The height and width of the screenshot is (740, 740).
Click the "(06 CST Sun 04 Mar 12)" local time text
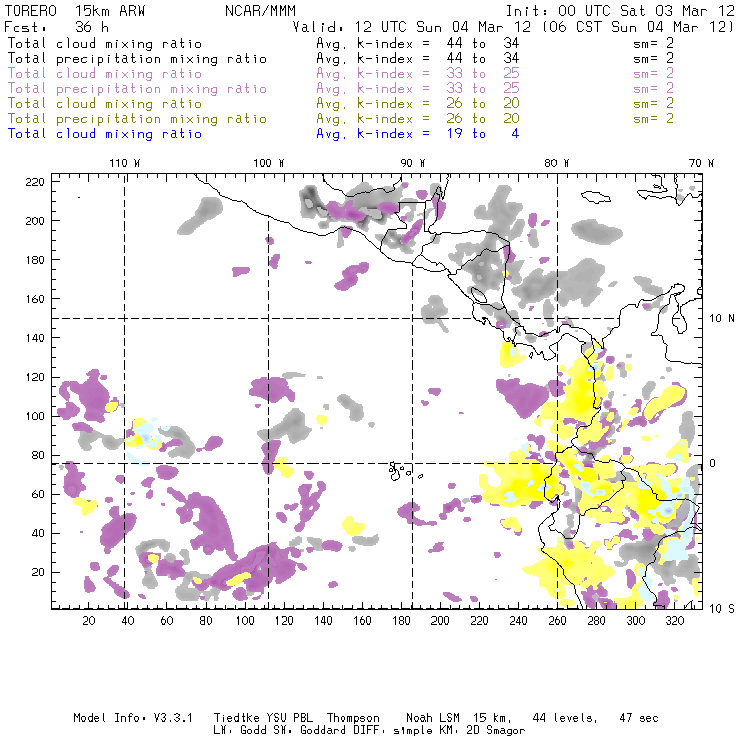point(638,27)
